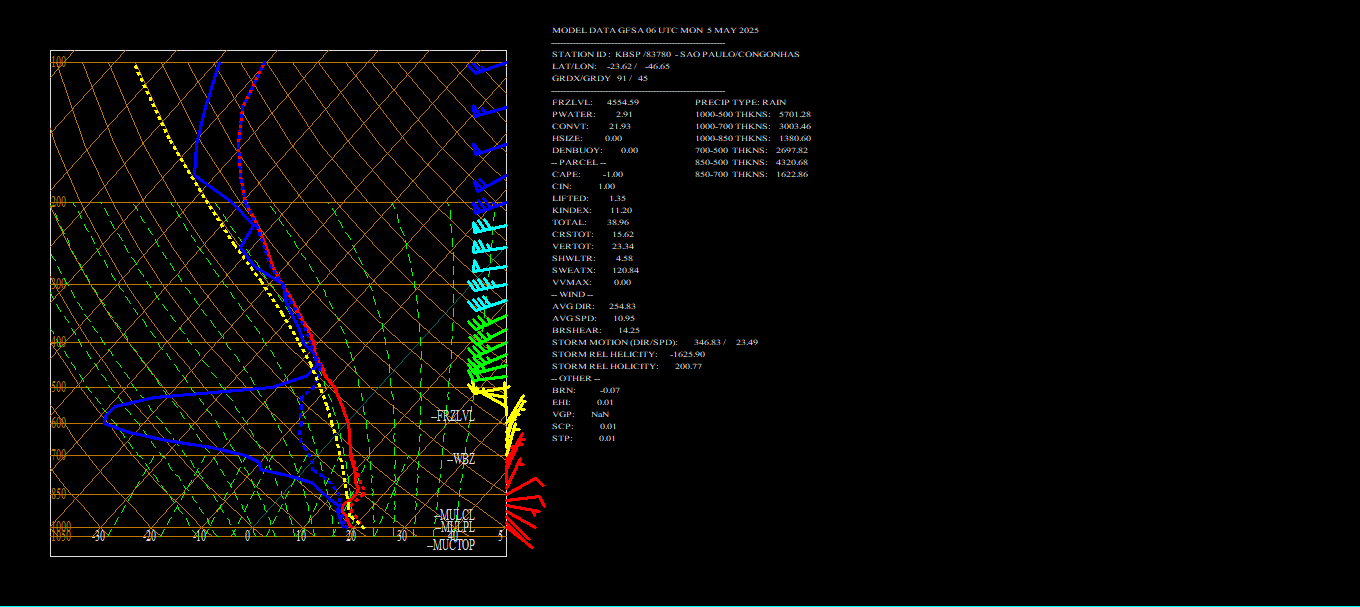Click the LIFTED value 1.35
Image resolution: width=1360 pixels, height=607 pixels.
pyautogui.click(x=617, y=198)
